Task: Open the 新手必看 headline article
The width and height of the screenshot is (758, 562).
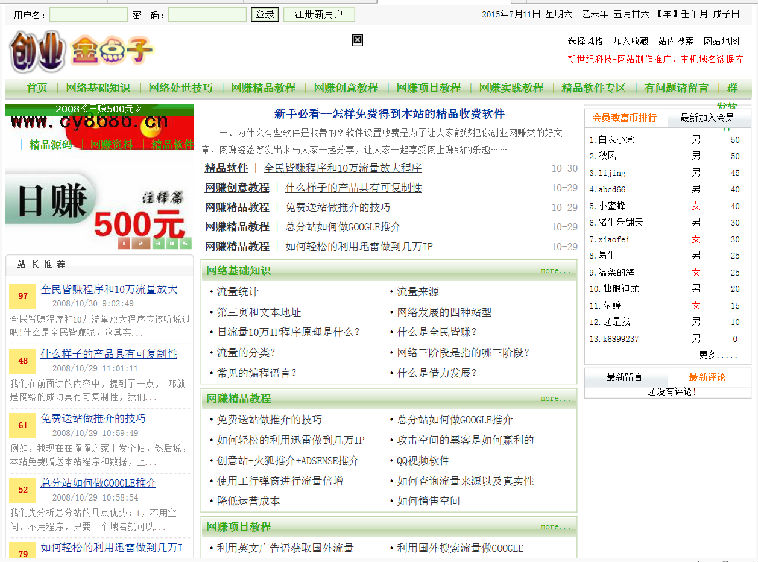Action: click(x=389, y=114)
